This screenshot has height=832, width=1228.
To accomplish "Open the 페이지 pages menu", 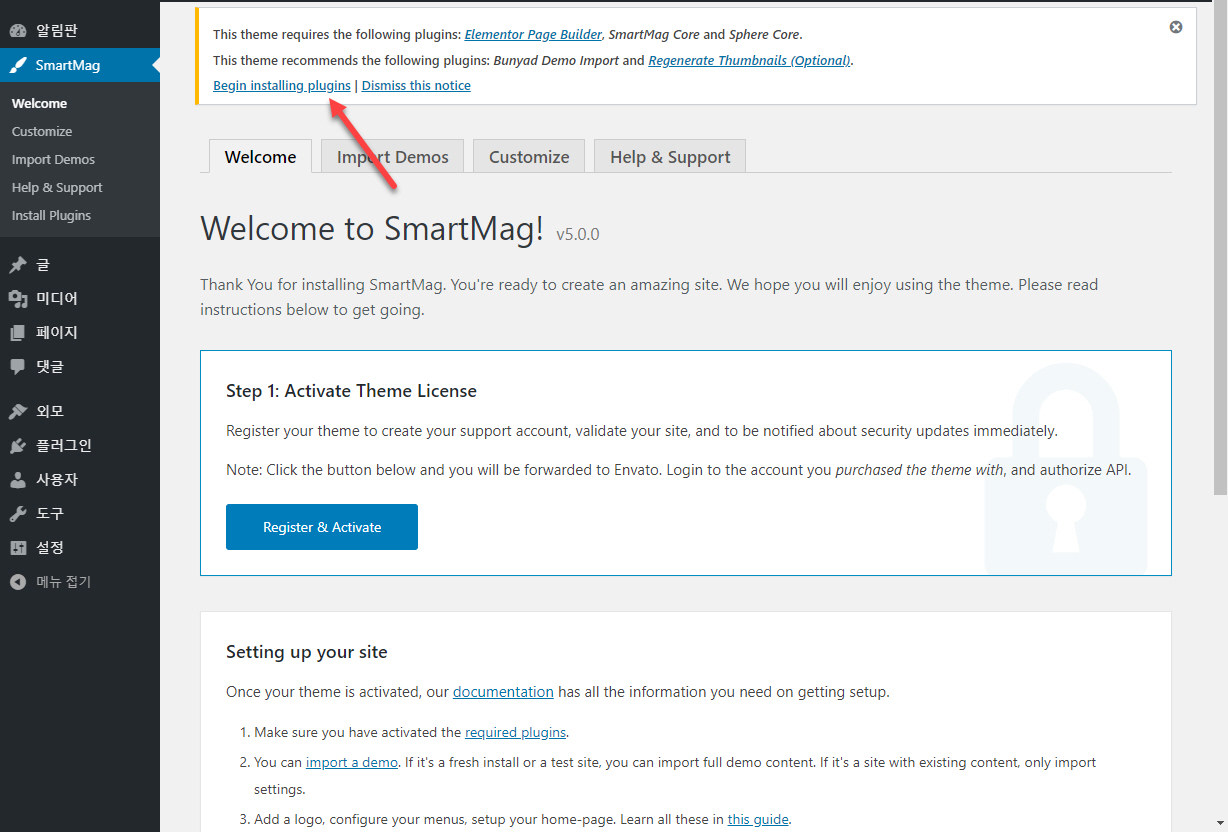I will point(80,333).
